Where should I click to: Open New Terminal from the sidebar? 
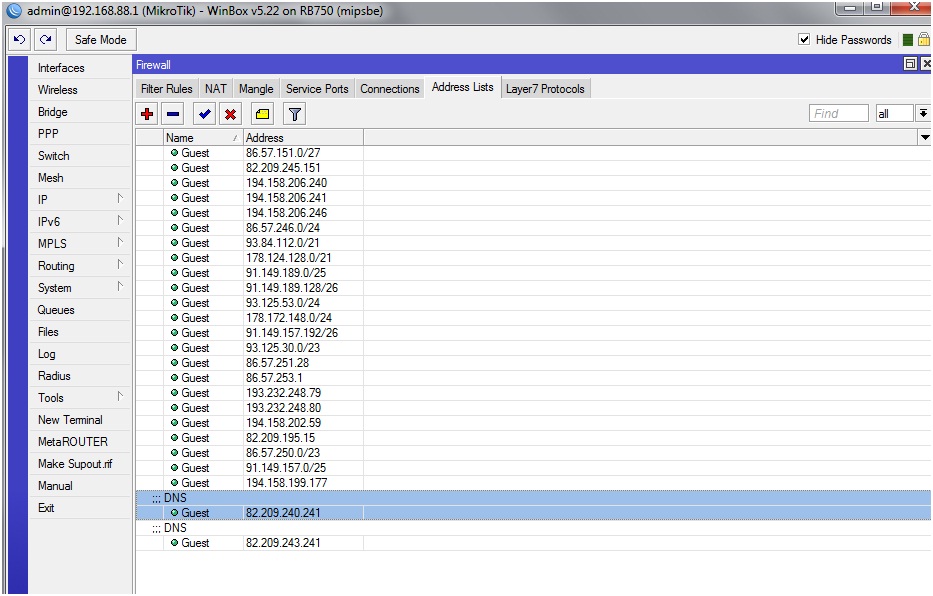click(x=70, y=420)
